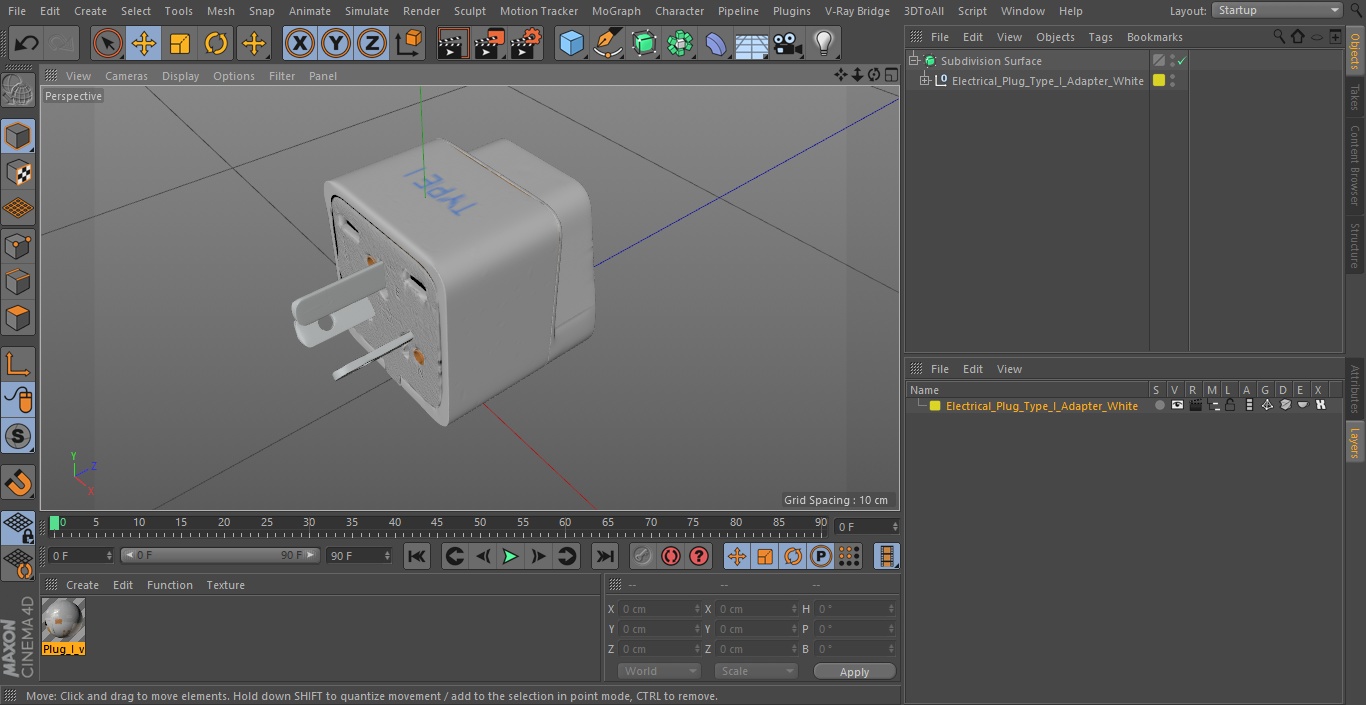Go to end of animation
Viewport: 1366px width, 705px height.
point(605,556)
